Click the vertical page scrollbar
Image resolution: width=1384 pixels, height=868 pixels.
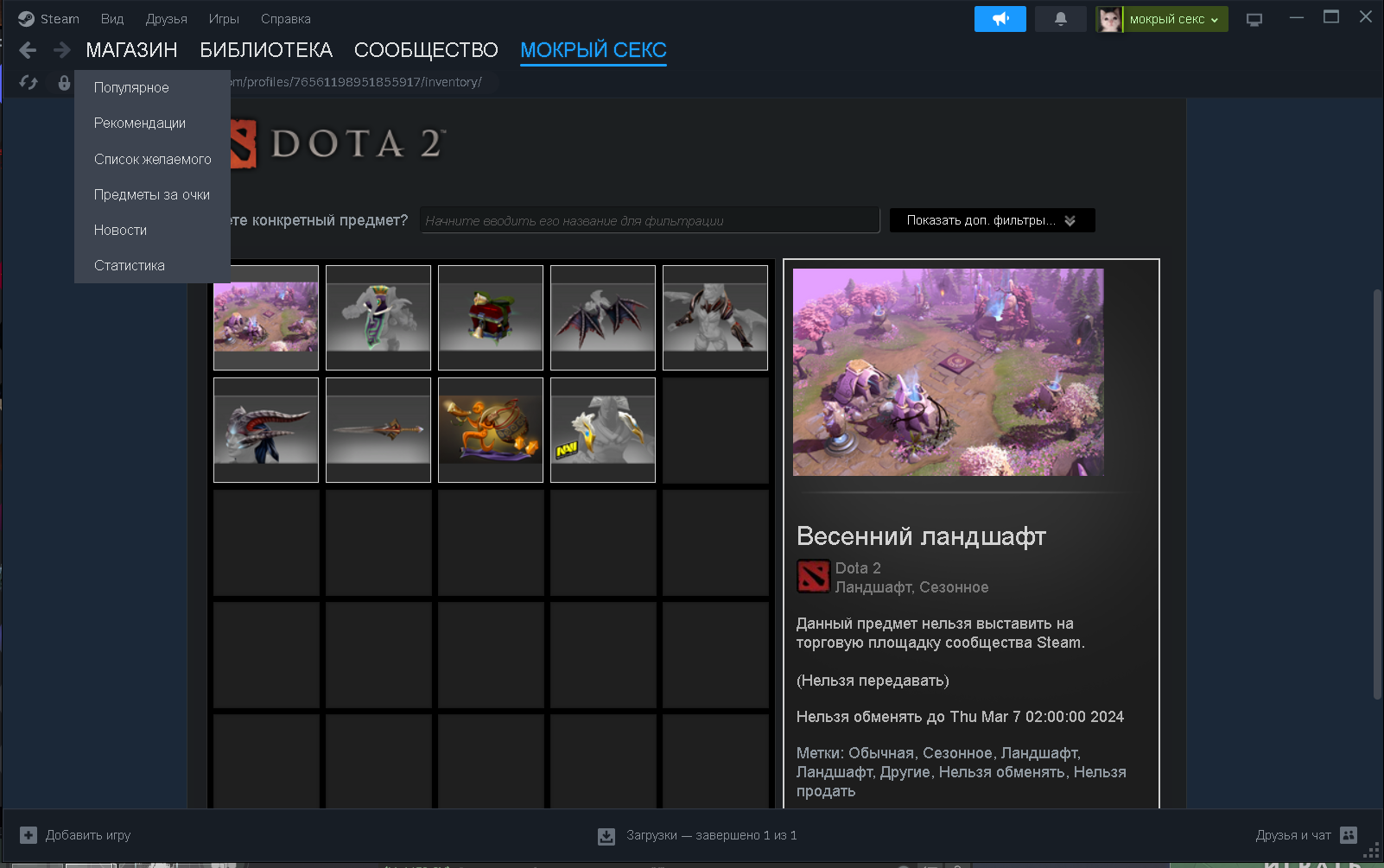pyautogui.click(x=1377, y=494)
